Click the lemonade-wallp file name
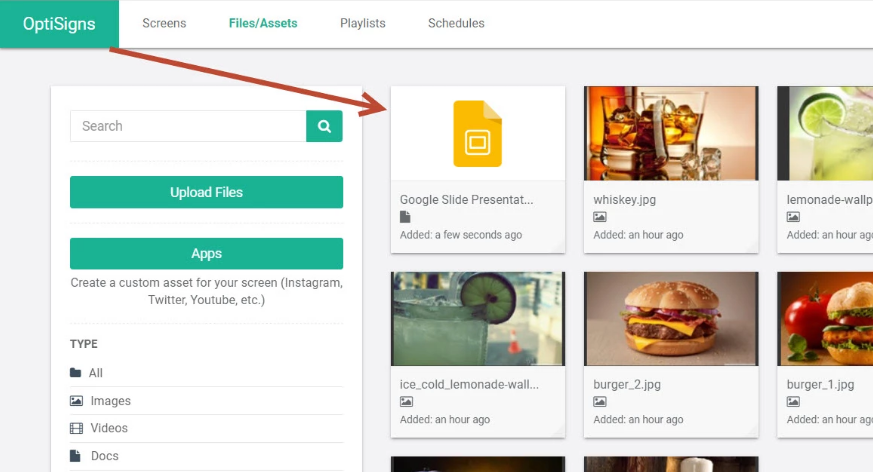This screenshot has height=472, width=873. click(830, 200)
